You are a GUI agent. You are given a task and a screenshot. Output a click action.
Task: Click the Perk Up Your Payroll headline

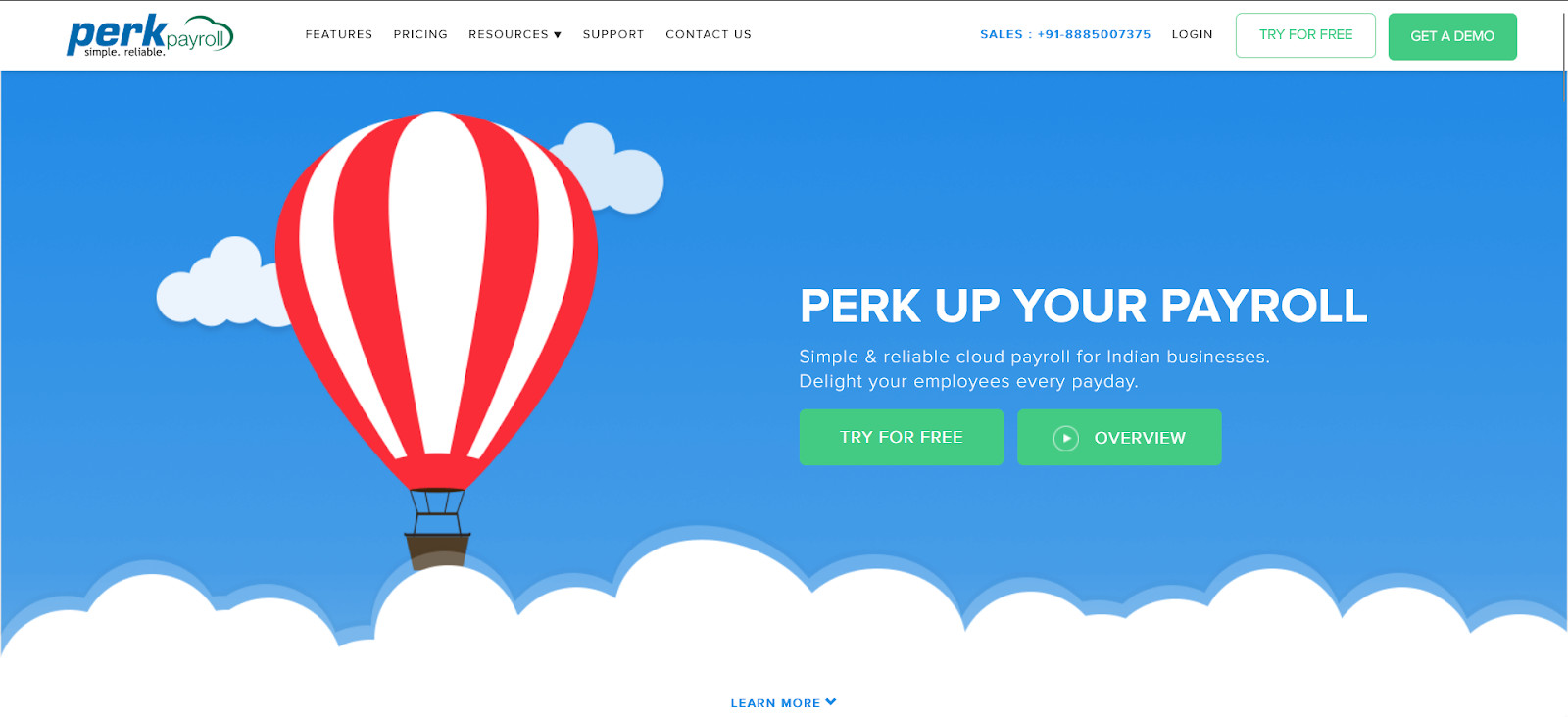click(x=1083, y=306)
